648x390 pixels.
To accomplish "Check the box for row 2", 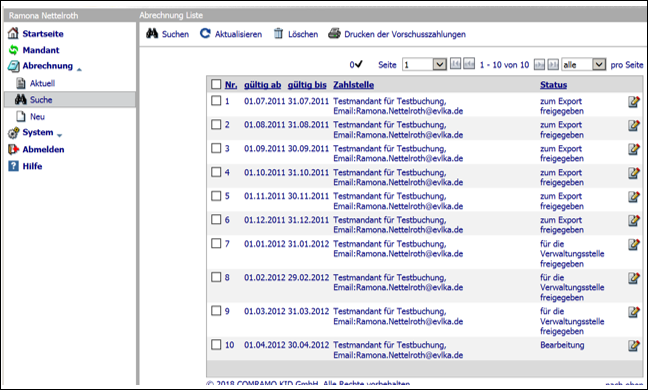I will 216,124.
